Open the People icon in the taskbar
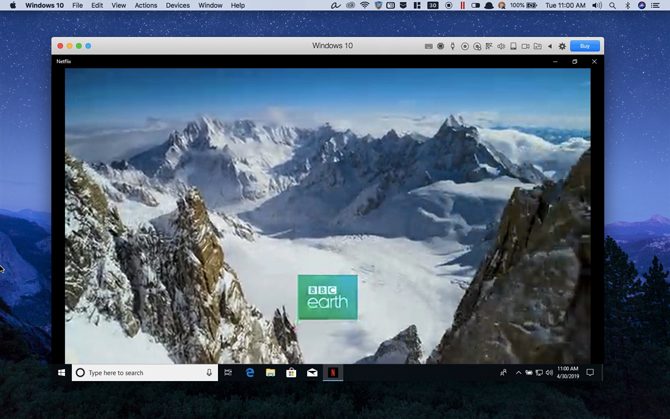 (503, 372)
